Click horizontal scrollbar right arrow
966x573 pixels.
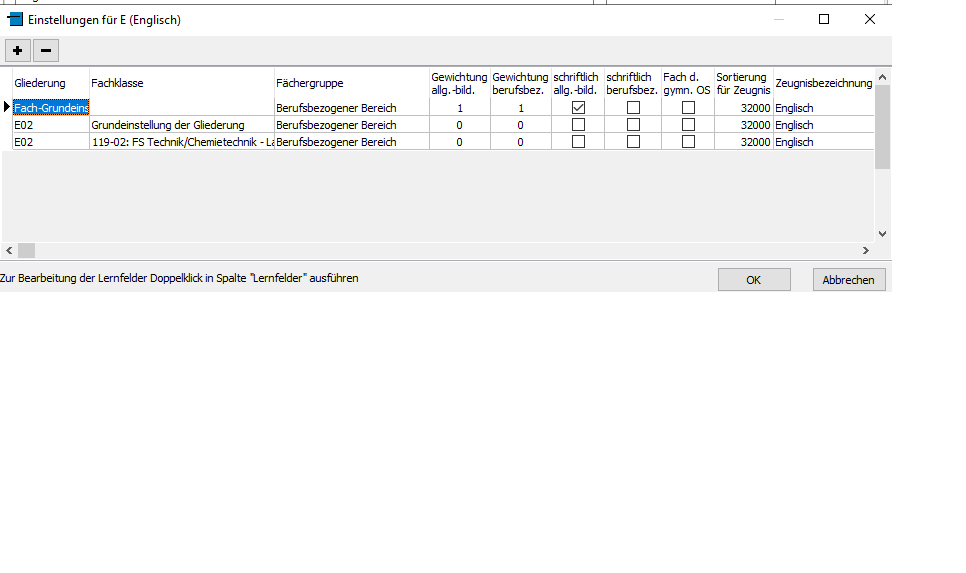[x=866, y=250]
